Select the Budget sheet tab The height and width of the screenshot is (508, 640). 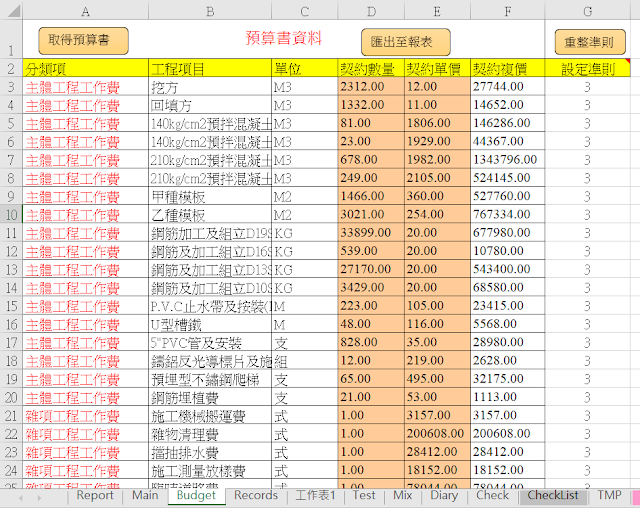tap(196, 495)
